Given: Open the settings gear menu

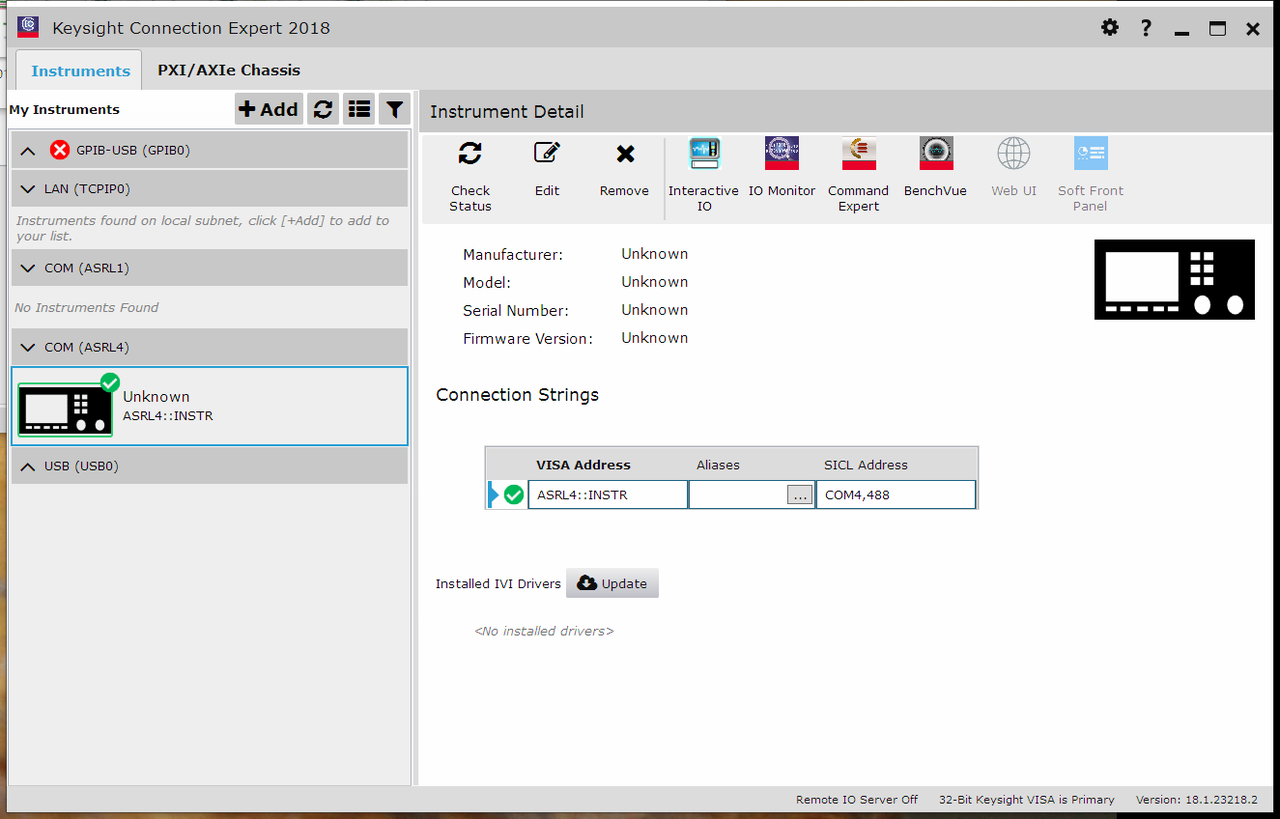Looking at the screenshot, I should pyautogui.click(x=1110, y=27).
